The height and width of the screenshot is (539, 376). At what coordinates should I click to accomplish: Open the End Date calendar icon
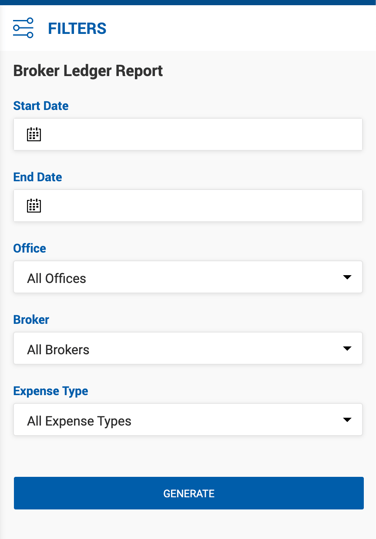point(34,206)
